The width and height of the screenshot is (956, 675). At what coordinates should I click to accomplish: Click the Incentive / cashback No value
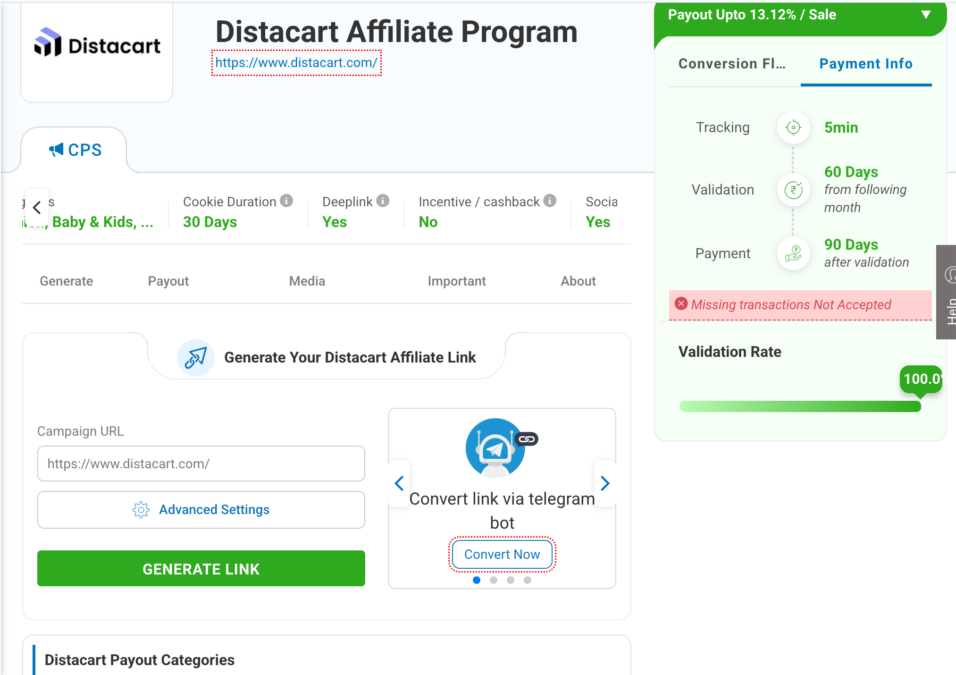[428, 222]
